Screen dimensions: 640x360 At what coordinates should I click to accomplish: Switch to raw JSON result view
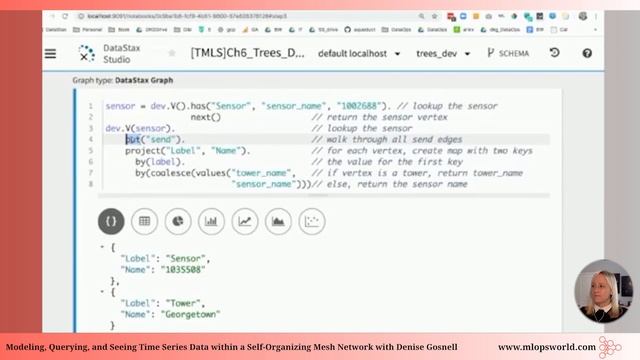point(111,221)
